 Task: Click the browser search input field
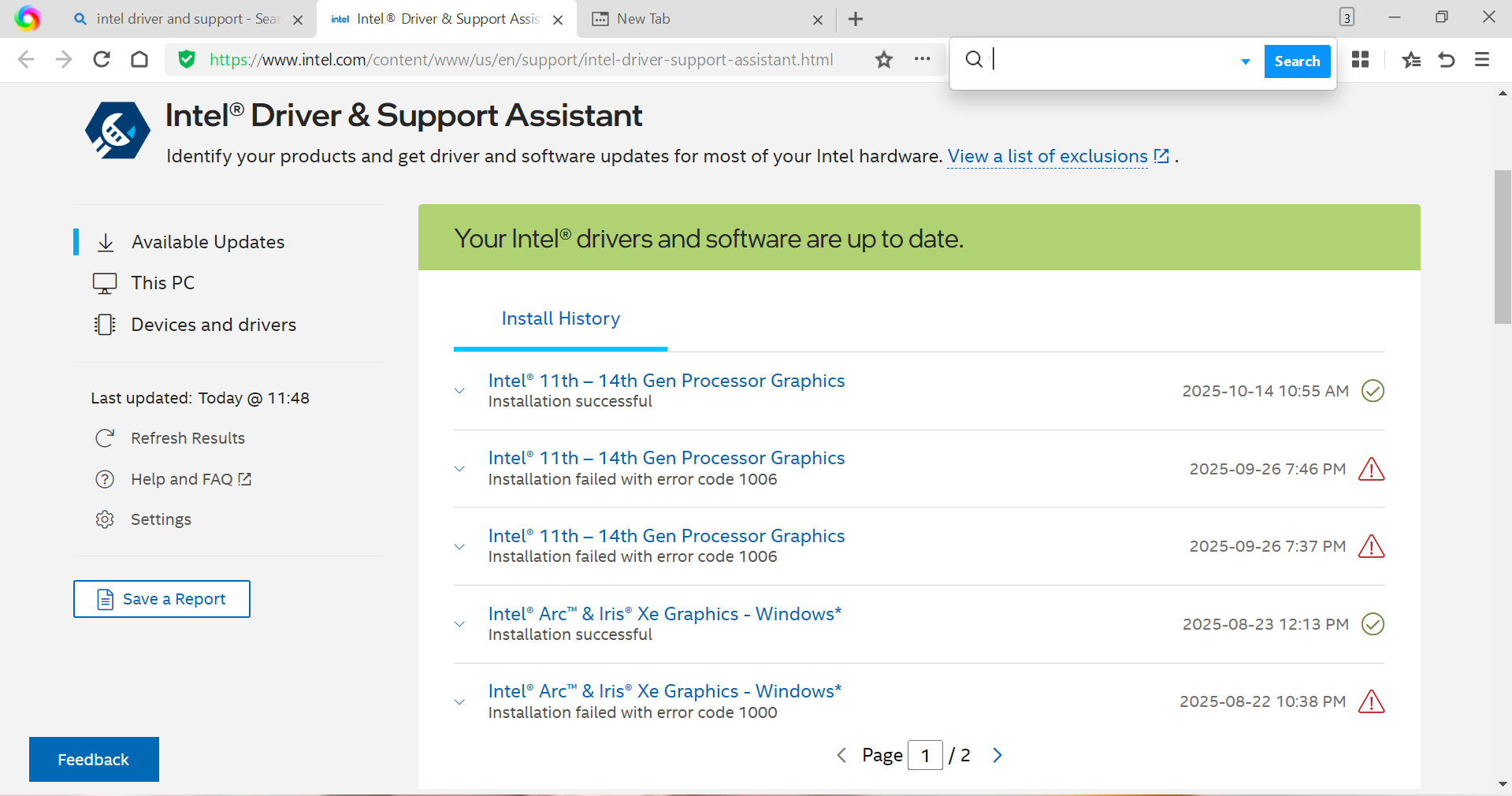coord(1111,61)
